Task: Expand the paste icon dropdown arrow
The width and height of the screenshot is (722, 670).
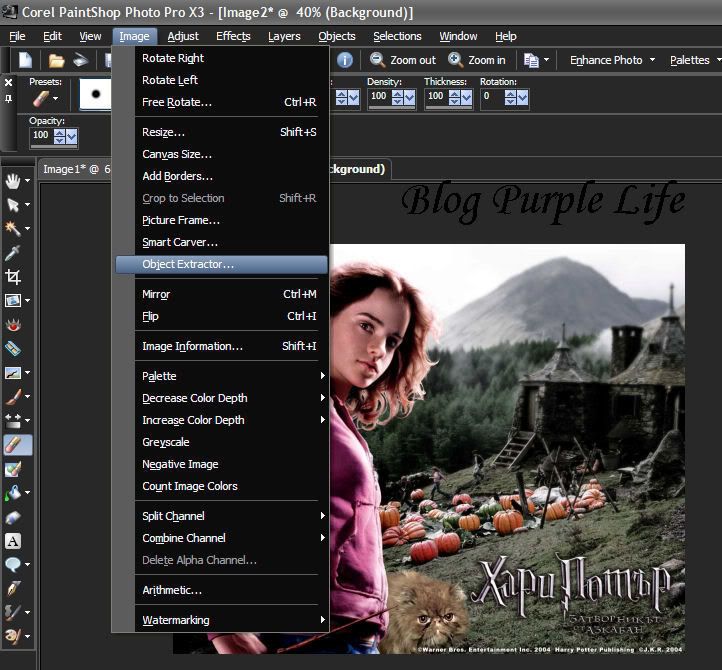Action: pyautogui.click(x=546, y=60)
